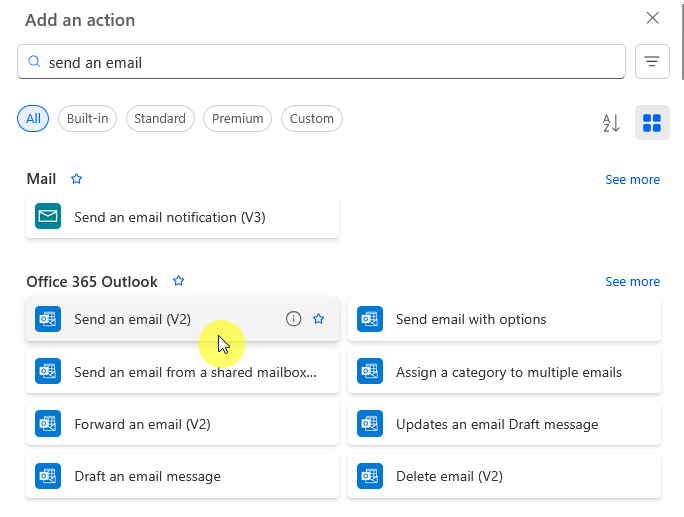This screenshot has height=517, width=684.
Task: Click Outlook icon of Updates an email Draft
Action: tap(370, 424)
